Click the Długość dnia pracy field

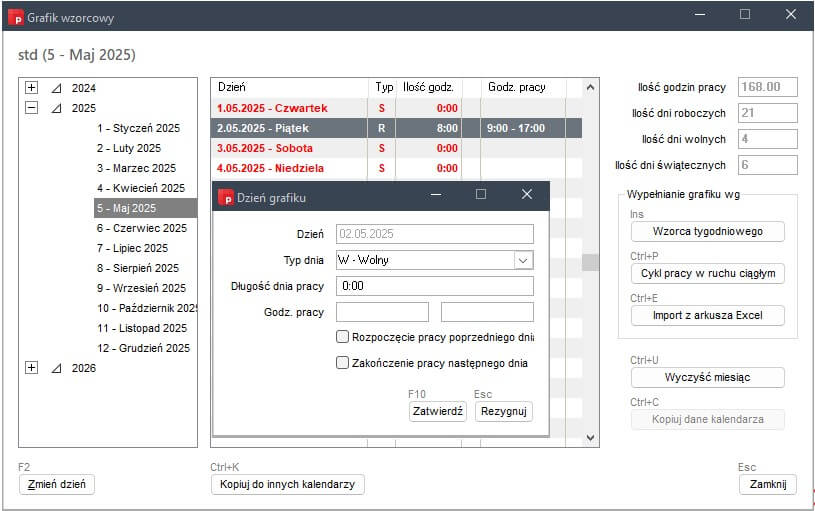pyautogui.click(x=435, y=286)
